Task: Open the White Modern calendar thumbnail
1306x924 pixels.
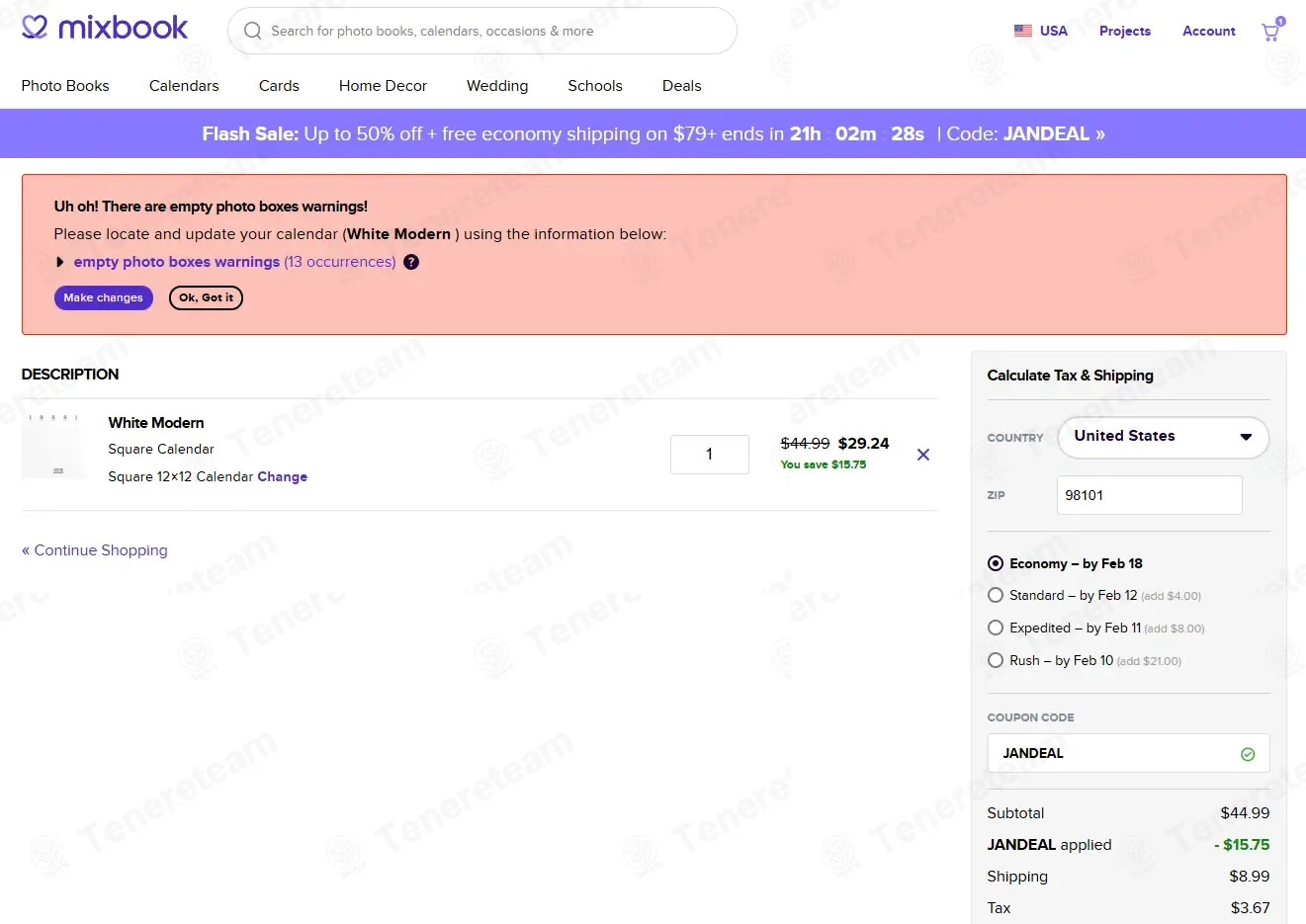Action: coord(52,447)
